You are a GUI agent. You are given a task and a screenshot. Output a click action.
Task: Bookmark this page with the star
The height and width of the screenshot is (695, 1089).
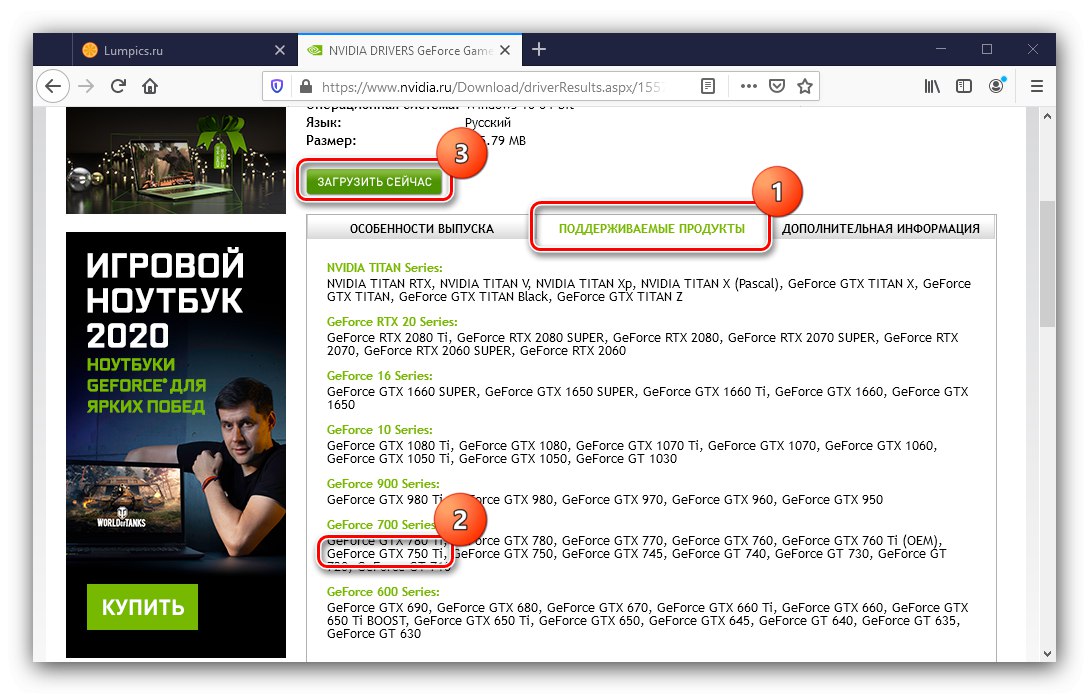click(805, 86)
